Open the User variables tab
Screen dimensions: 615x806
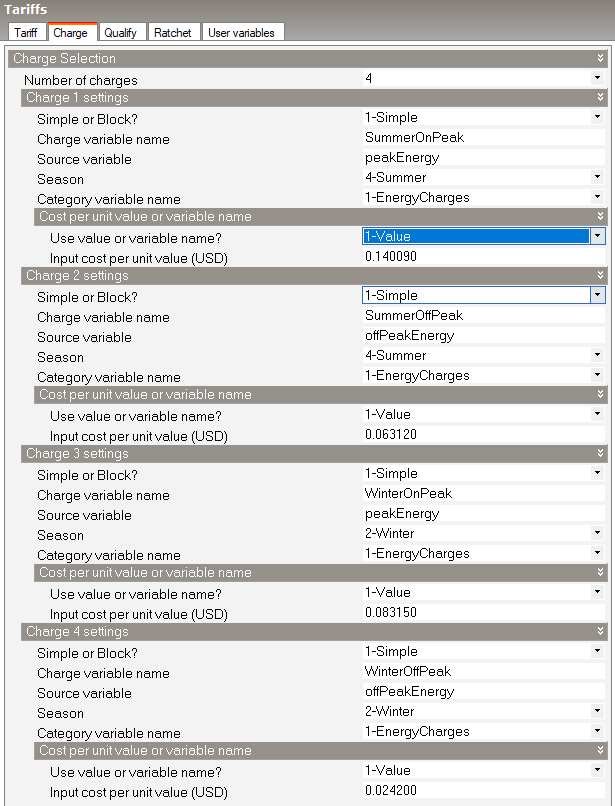coord(241,33)
